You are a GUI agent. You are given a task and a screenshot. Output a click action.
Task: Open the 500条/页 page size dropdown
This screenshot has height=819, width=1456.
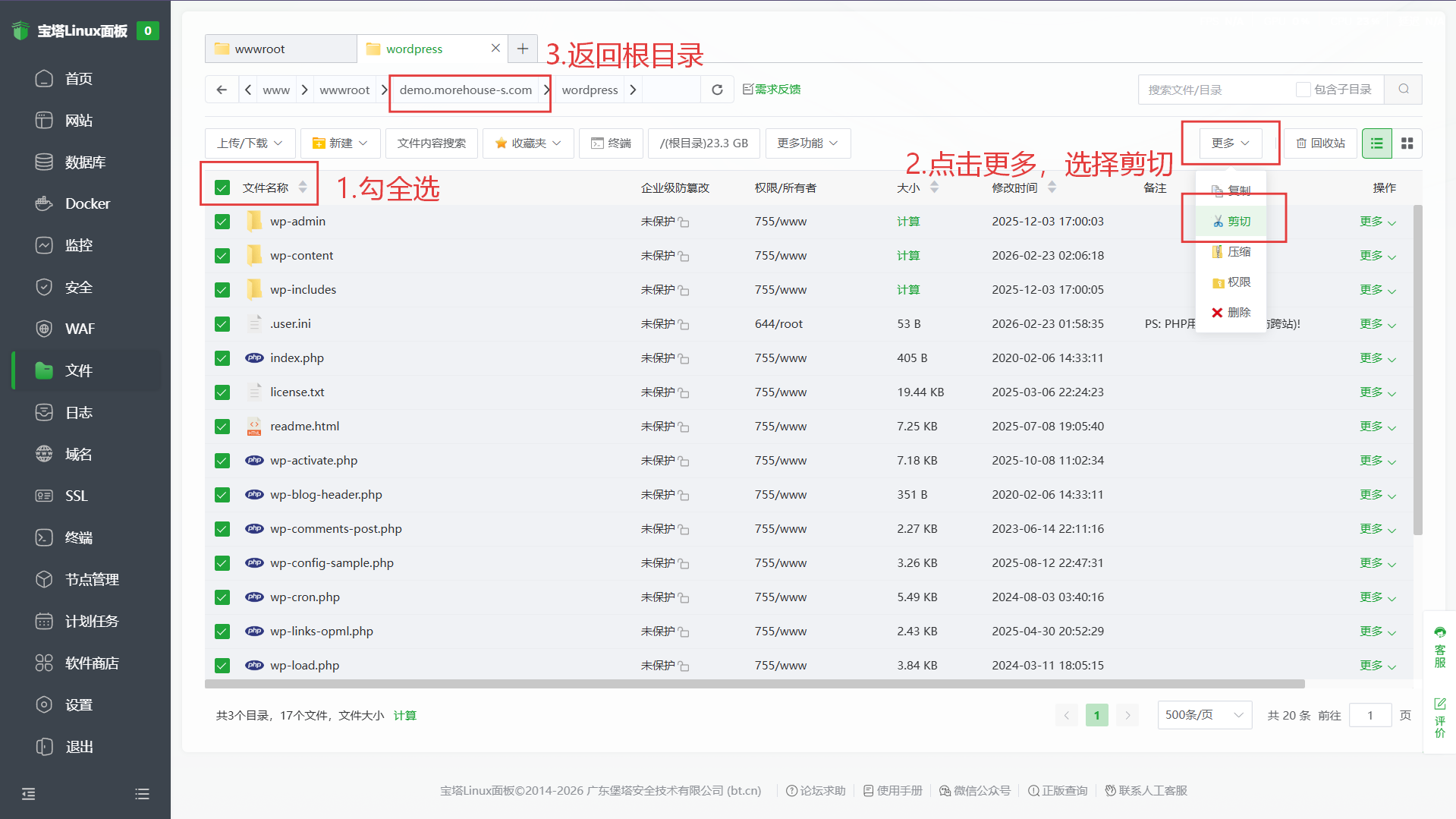1204,715
